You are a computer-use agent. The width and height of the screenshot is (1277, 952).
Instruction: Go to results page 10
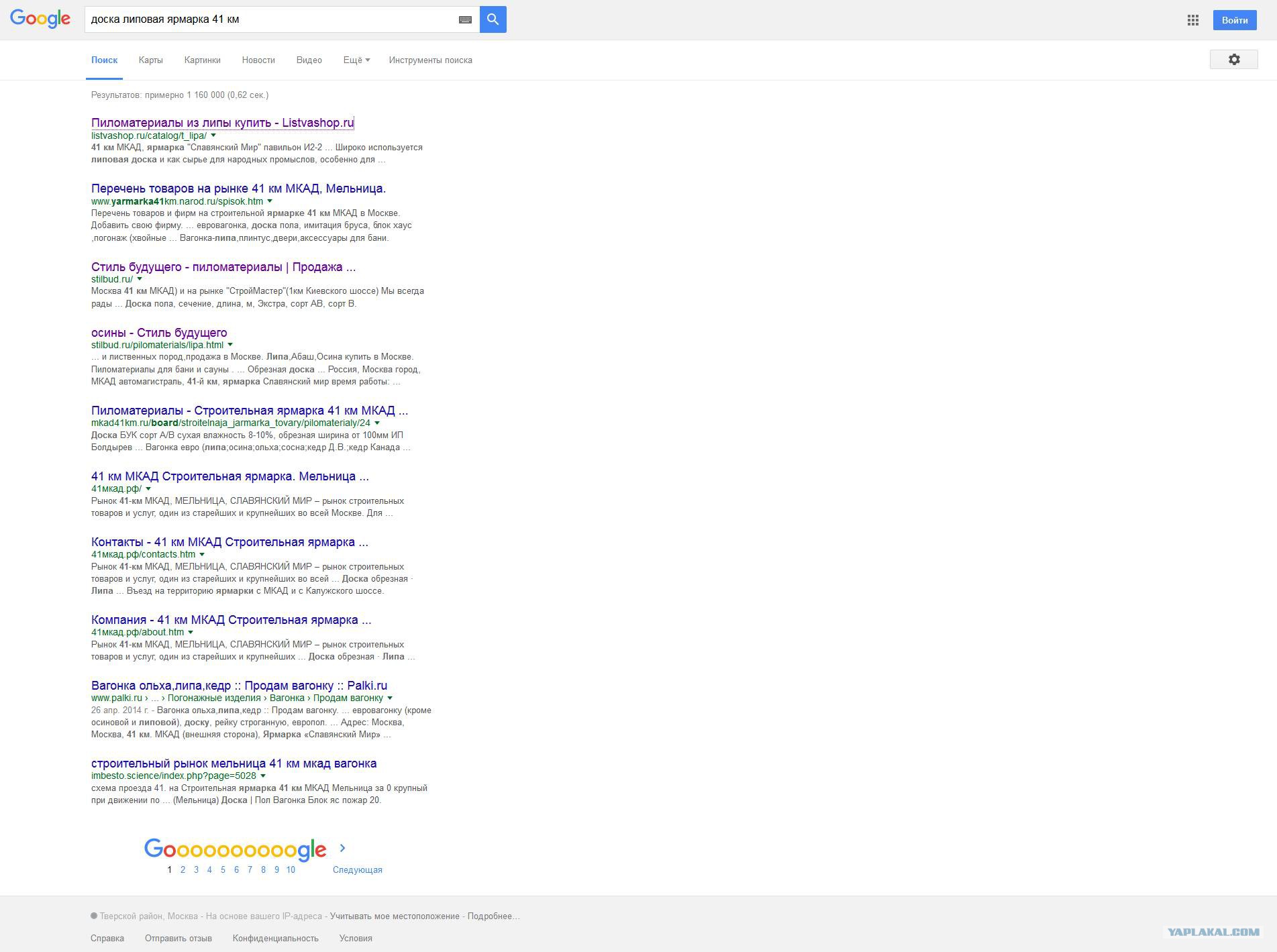[291, 869]
